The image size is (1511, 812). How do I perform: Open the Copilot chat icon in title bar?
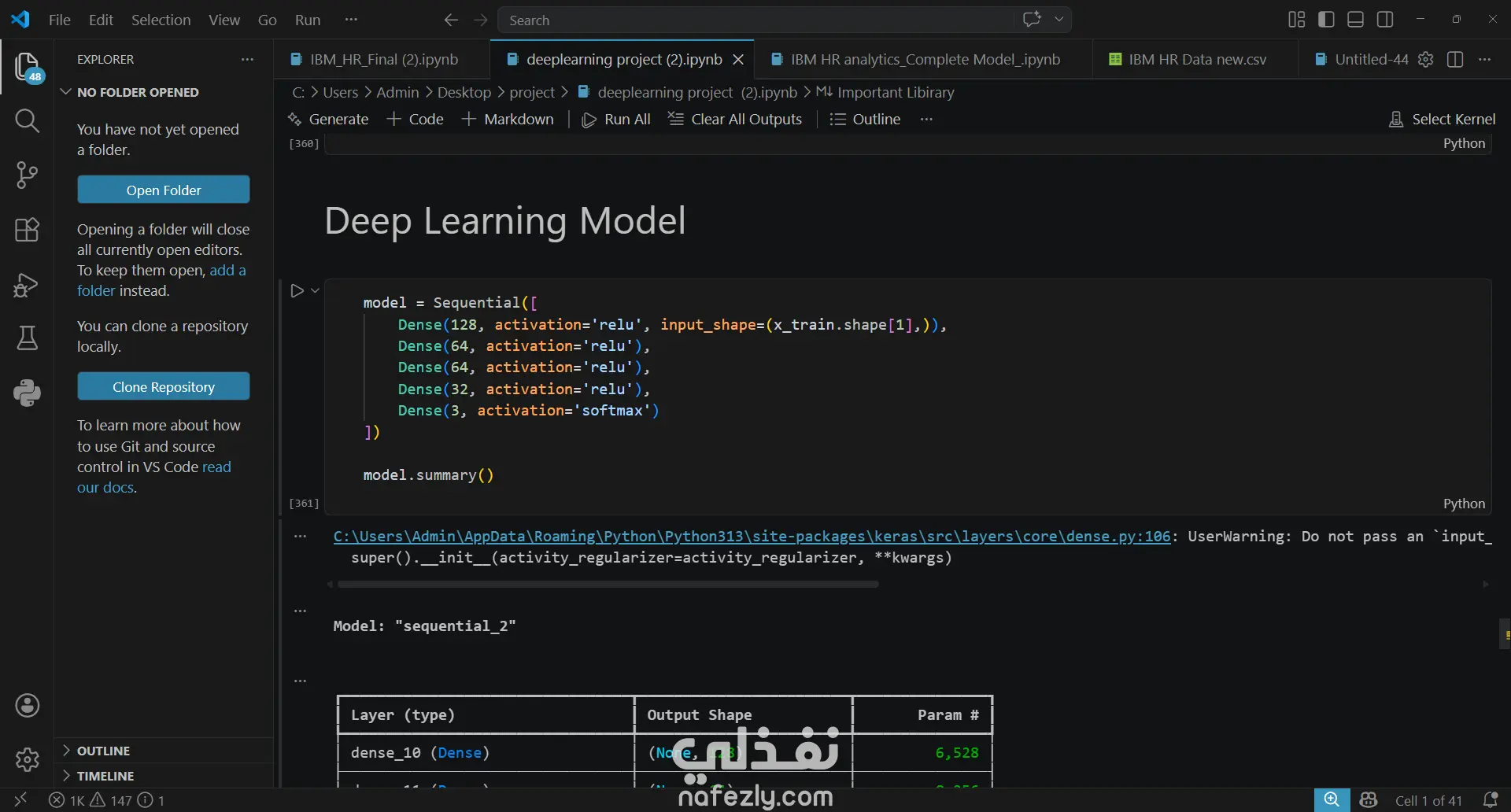[1032, 19]
